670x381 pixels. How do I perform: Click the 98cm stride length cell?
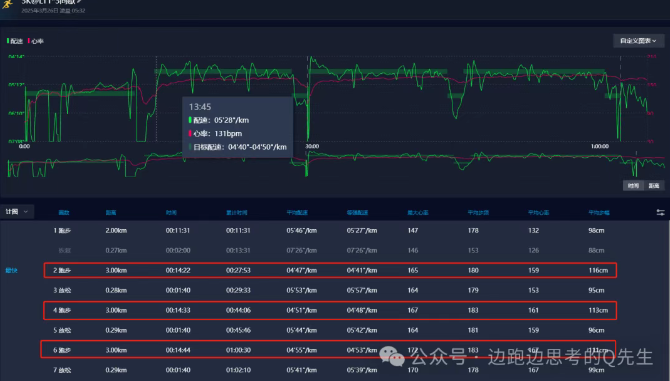pos(596,230)
